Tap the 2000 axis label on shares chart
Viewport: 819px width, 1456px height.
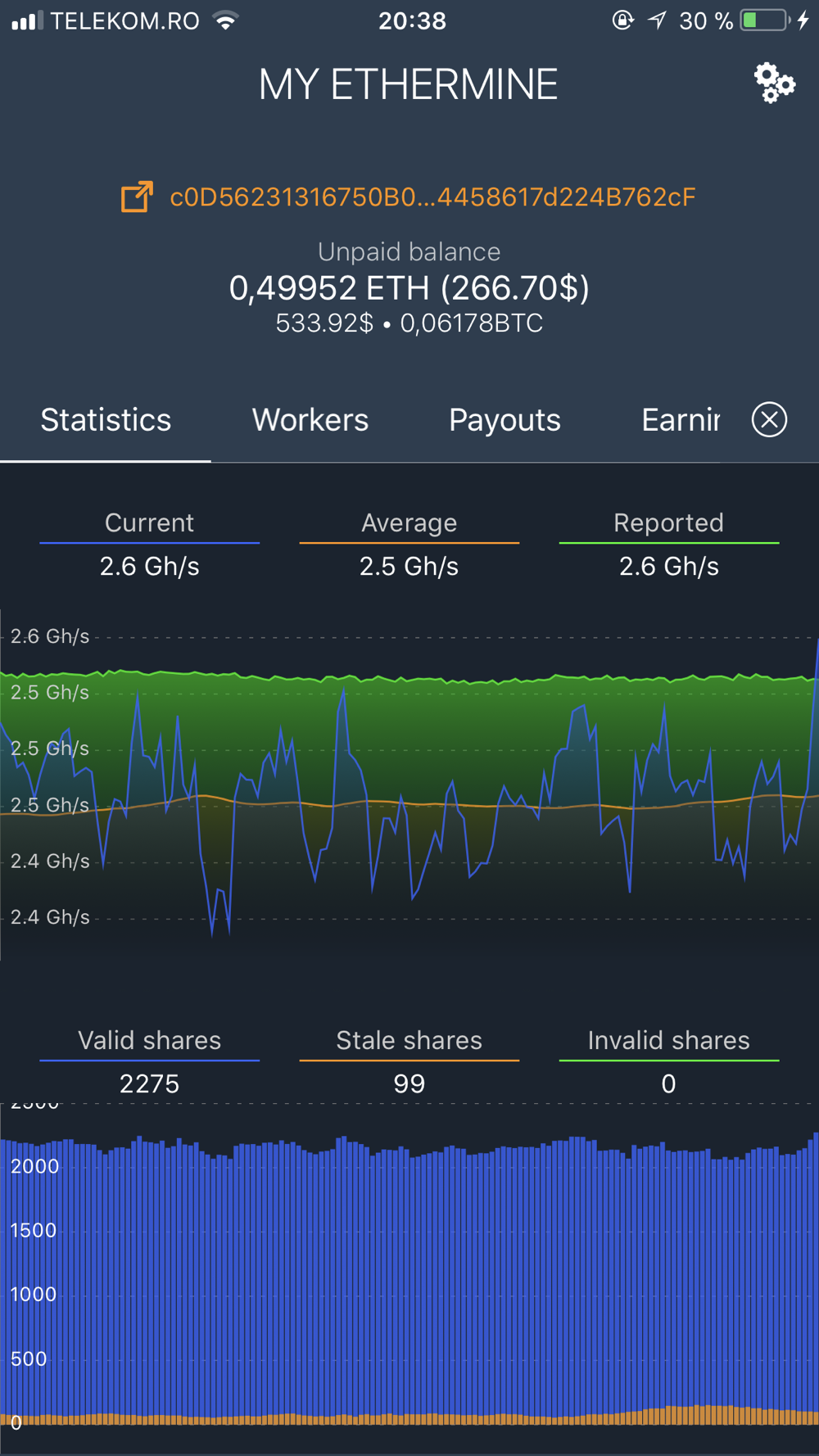point(34,1166)
